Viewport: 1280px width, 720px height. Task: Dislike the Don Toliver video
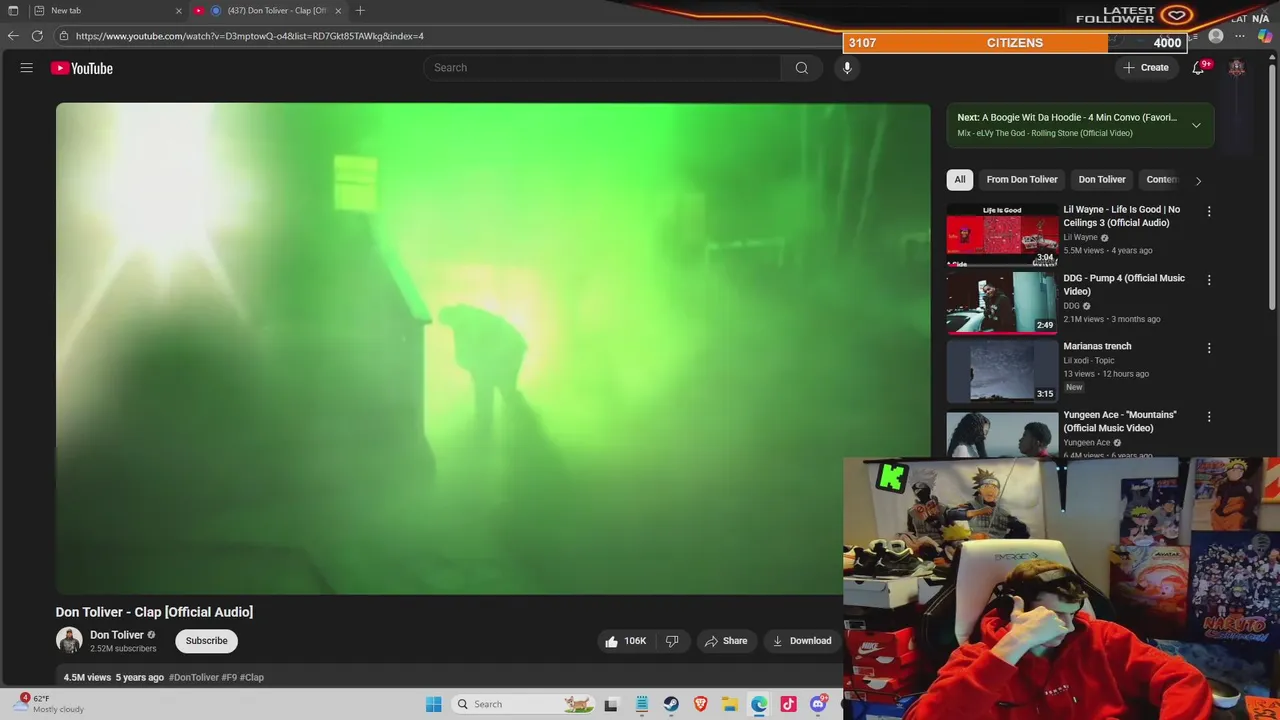(672, 641)
